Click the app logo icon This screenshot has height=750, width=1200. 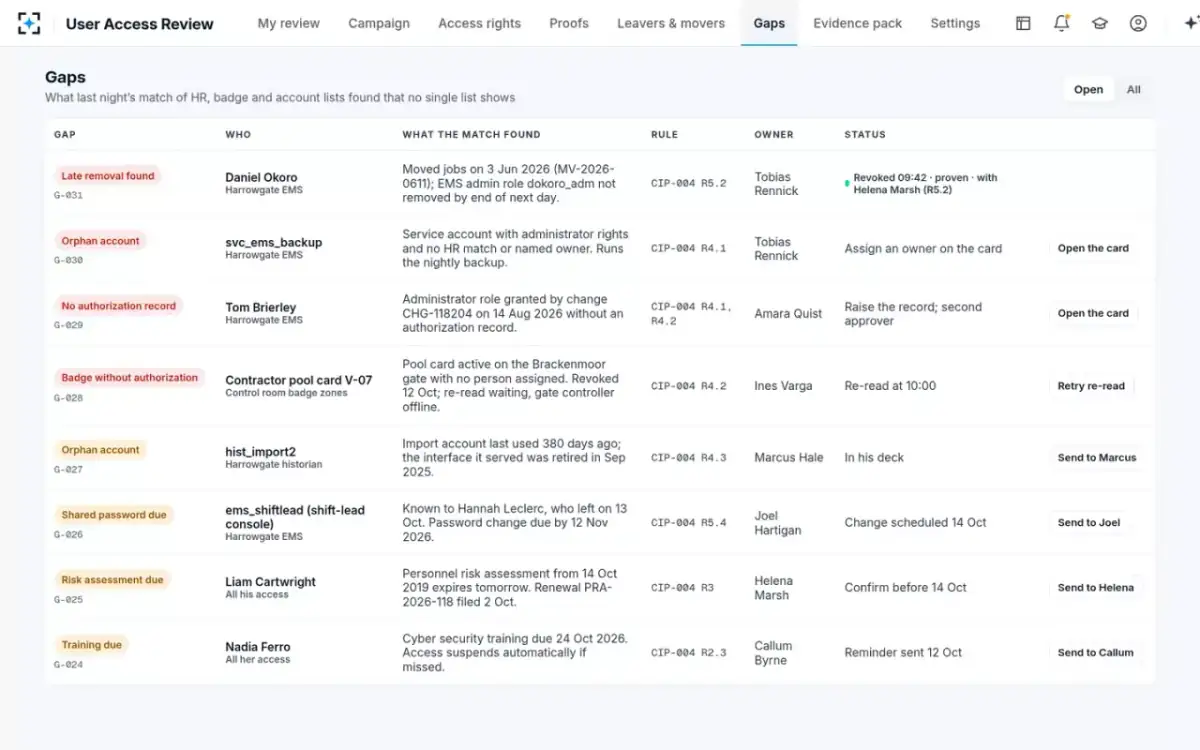[29, 23]
